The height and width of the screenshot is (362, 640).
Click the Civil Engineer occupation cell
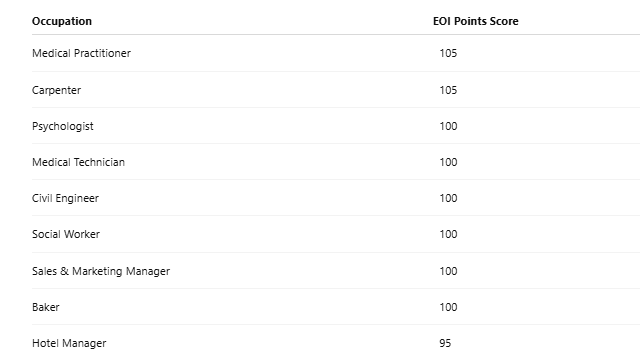(65, 198)
